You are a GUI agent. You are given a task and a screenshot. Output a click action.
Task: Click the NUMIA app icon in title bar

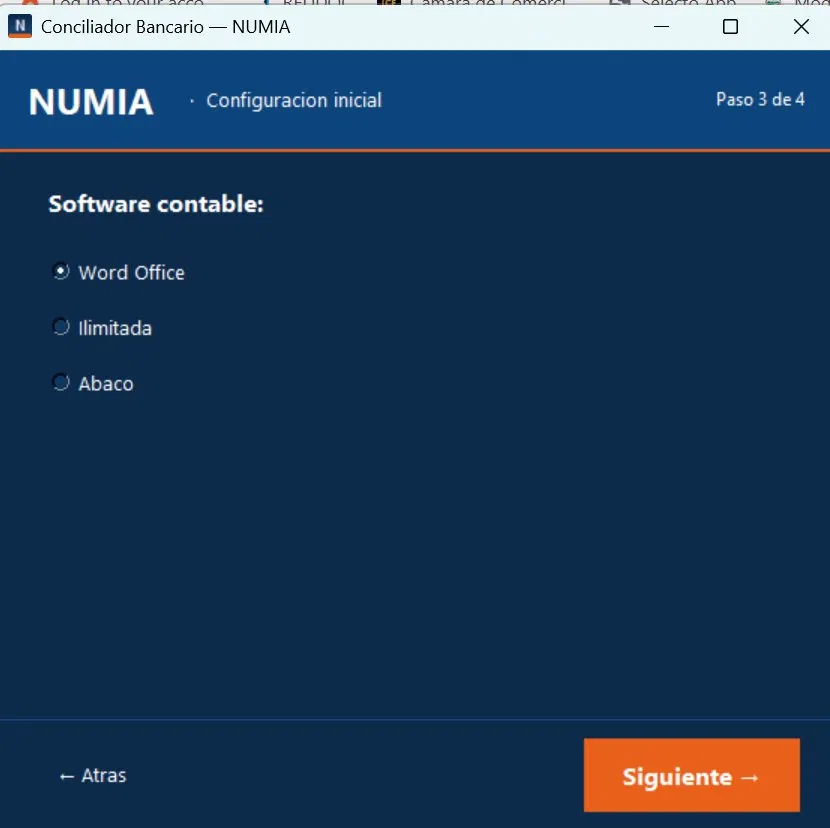(x=20, y=26)
